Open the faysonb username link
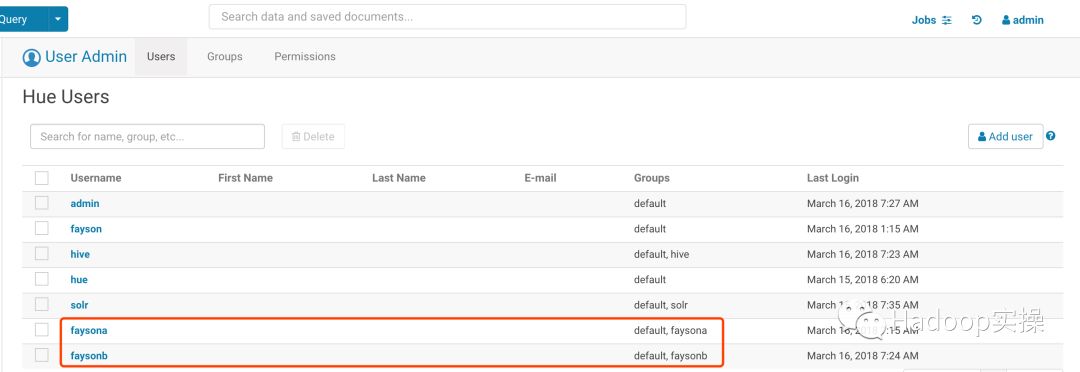This screenshot has width=1080, height=372. pos(89,355)
